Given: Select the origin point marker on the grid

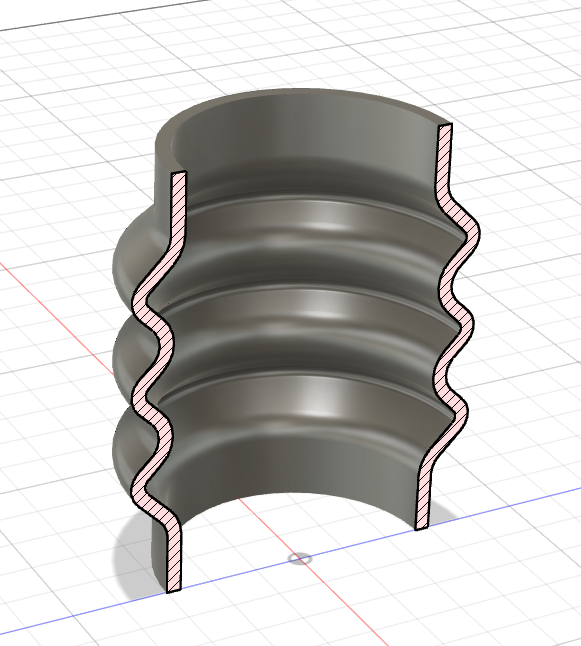Looking at the screenshot, I should pyautogui.click(x=300, y=559).
